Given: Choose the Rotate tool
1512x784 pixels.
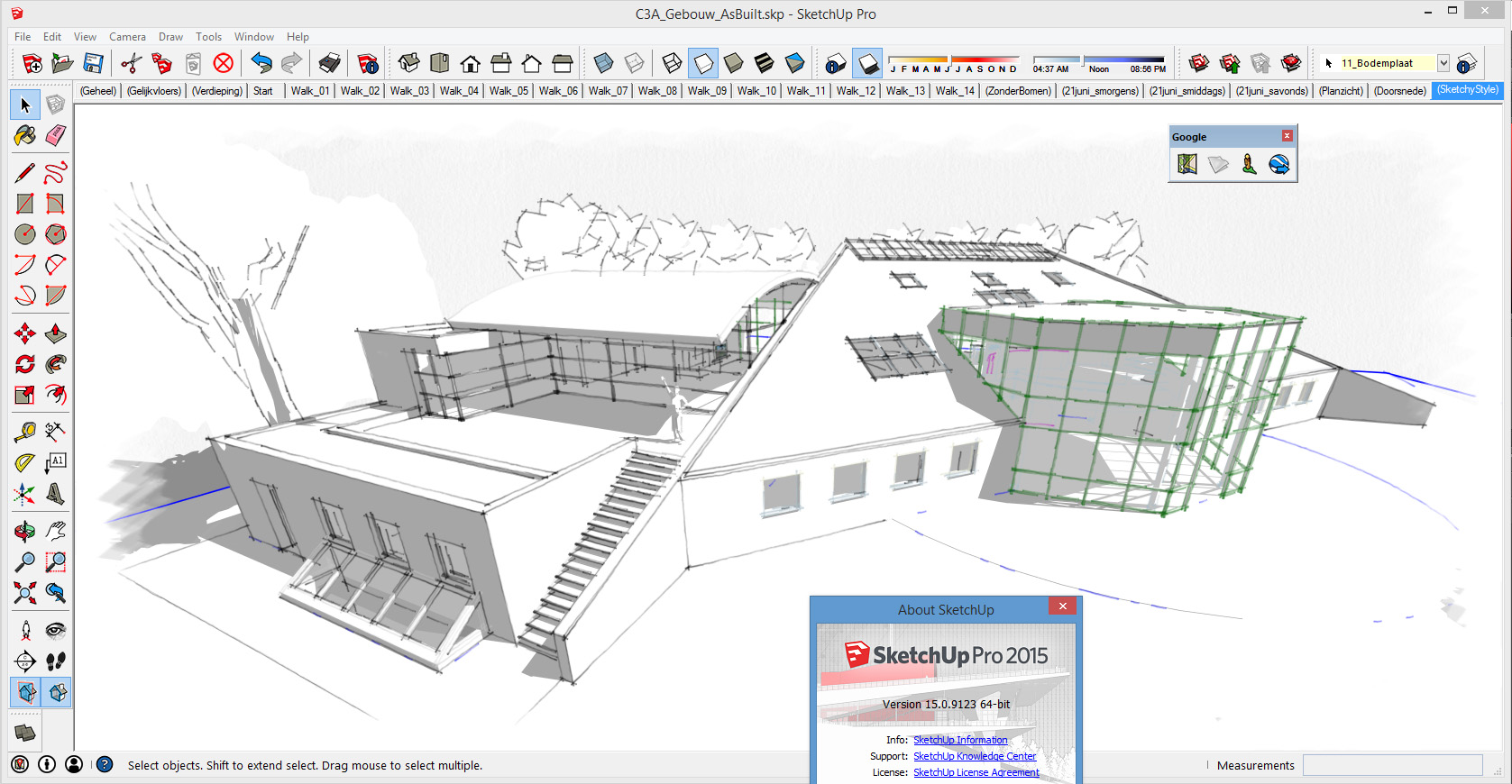Looking at the screenshot, I should (25, 364).
